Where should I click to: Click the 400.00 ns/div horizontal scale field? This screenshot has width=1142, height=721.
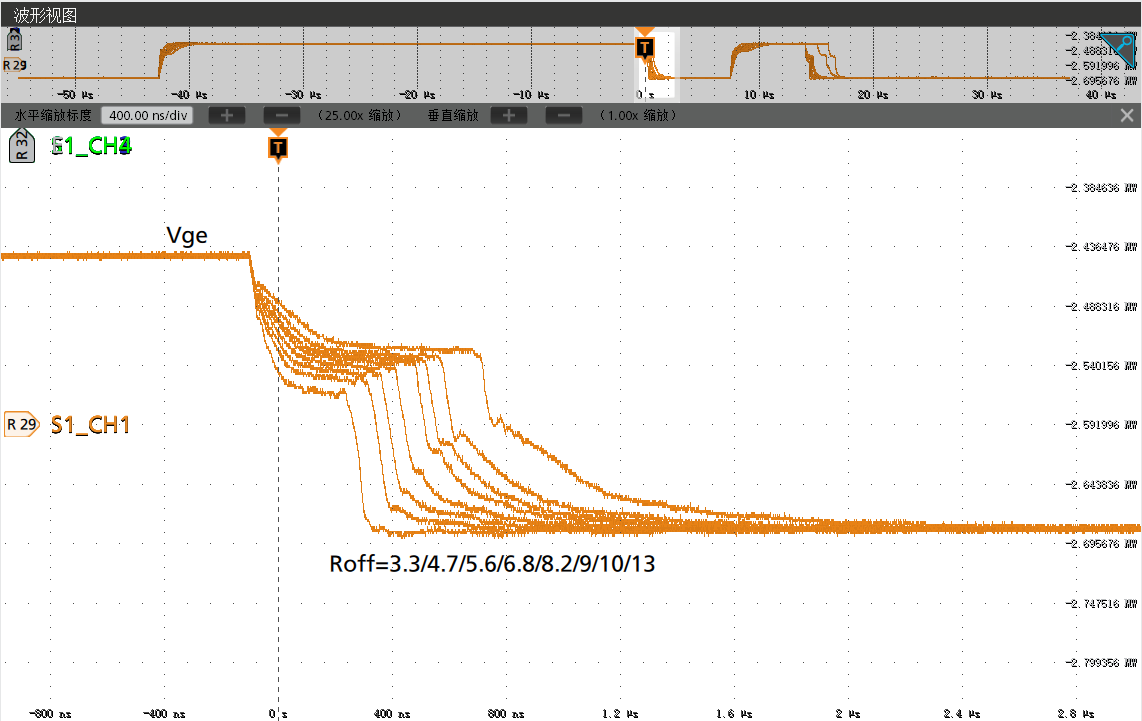point(147,115)
